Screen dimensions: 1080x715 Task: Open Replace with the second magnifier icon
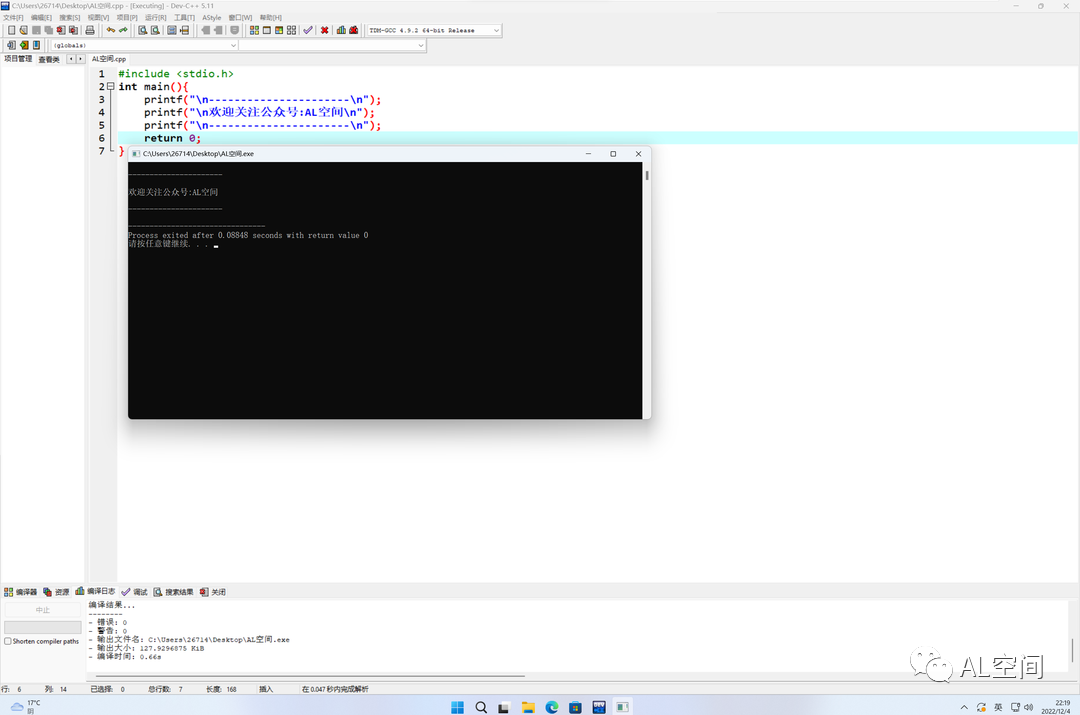(x=156, y=30)
